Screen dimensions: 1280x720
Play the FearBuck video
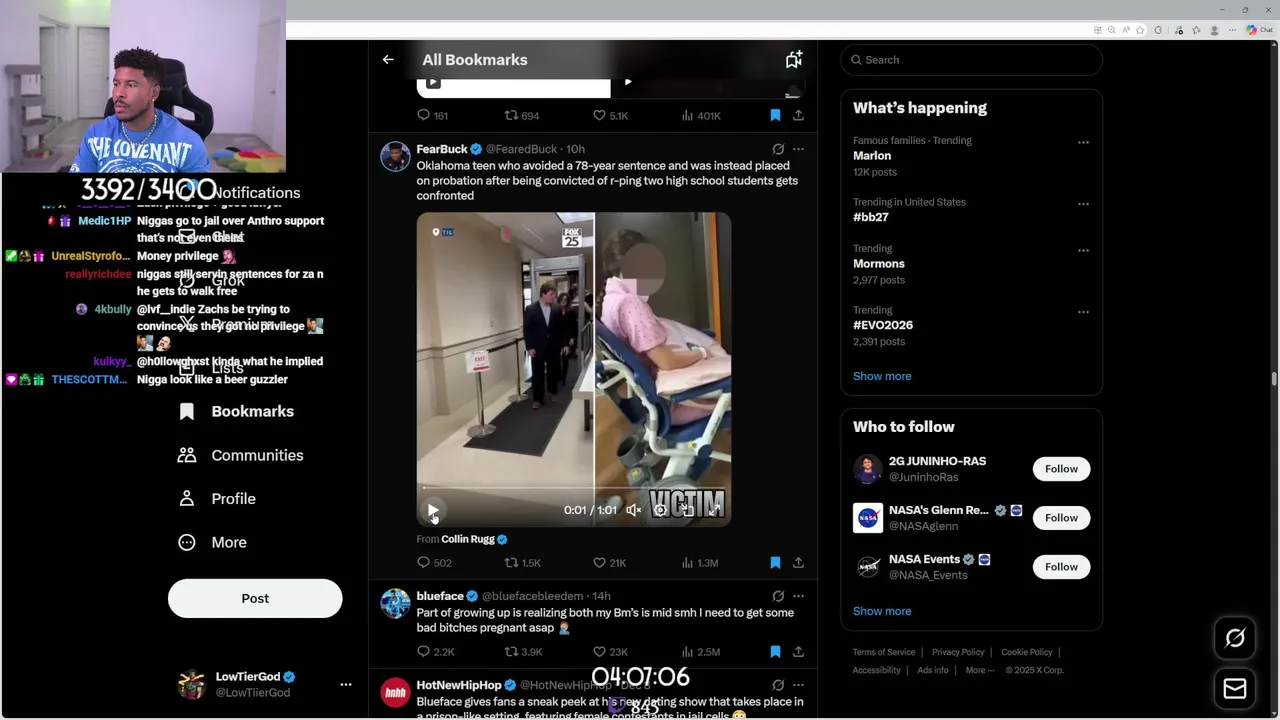pyautogui.click(x=433, y=510)
